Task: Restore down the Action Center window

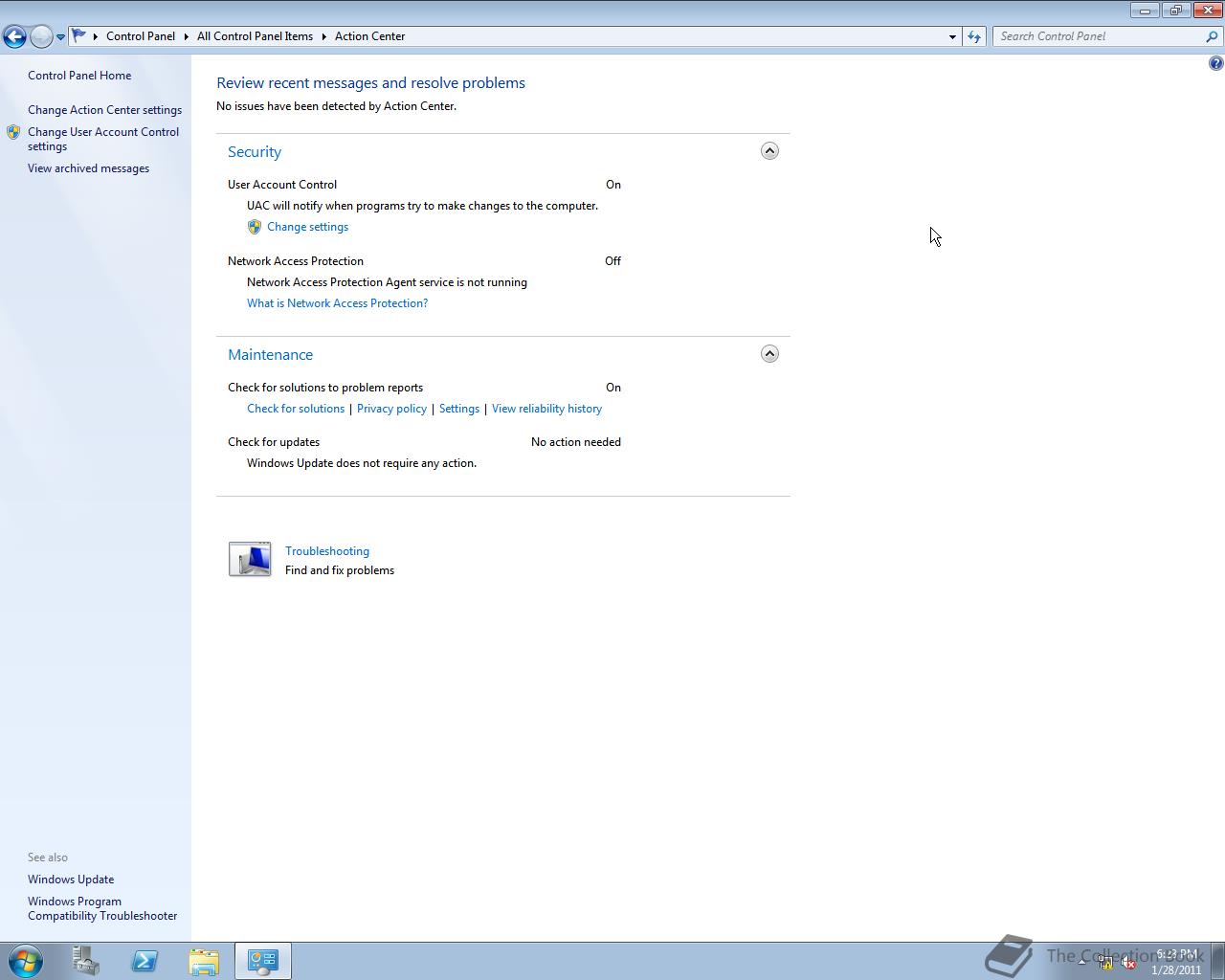Action: (x=1175, y=11)
